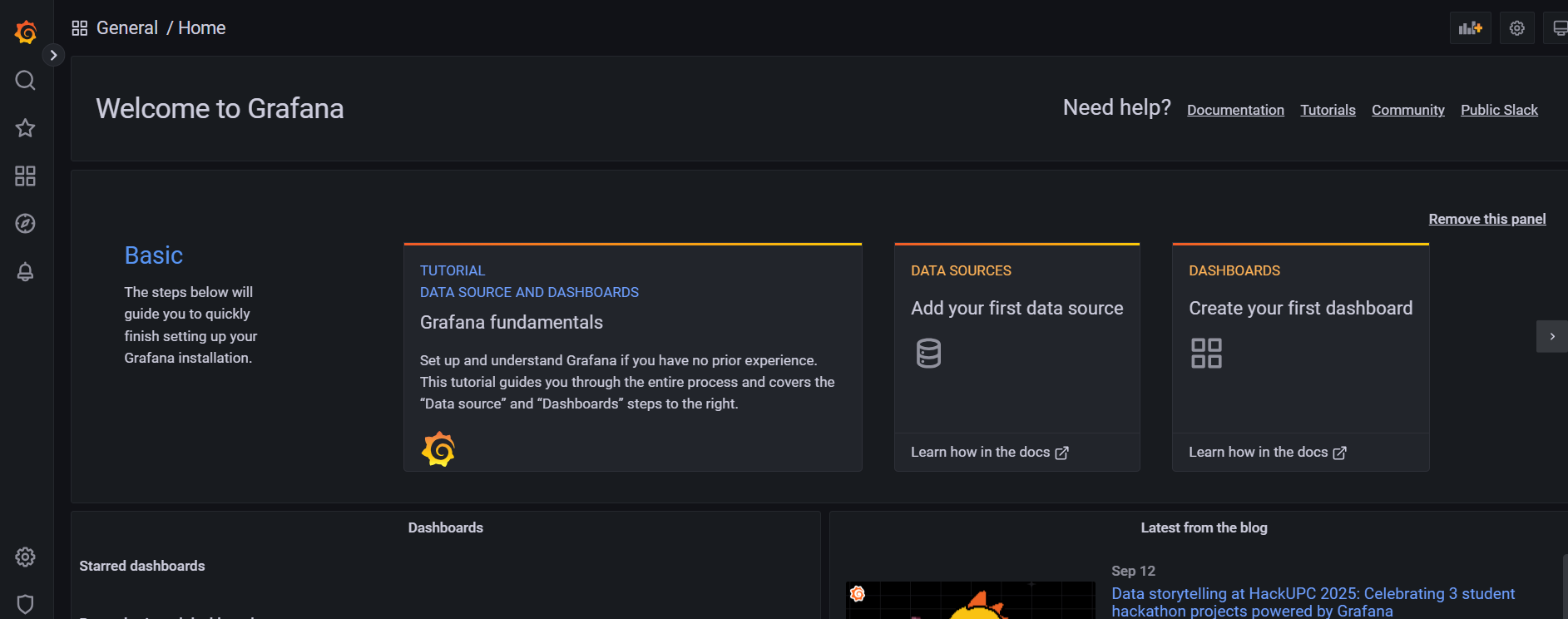Viewport: 1568px width, 619px height.
Task: Show next setup steps with right arrow
Action: pos(1552,337)
